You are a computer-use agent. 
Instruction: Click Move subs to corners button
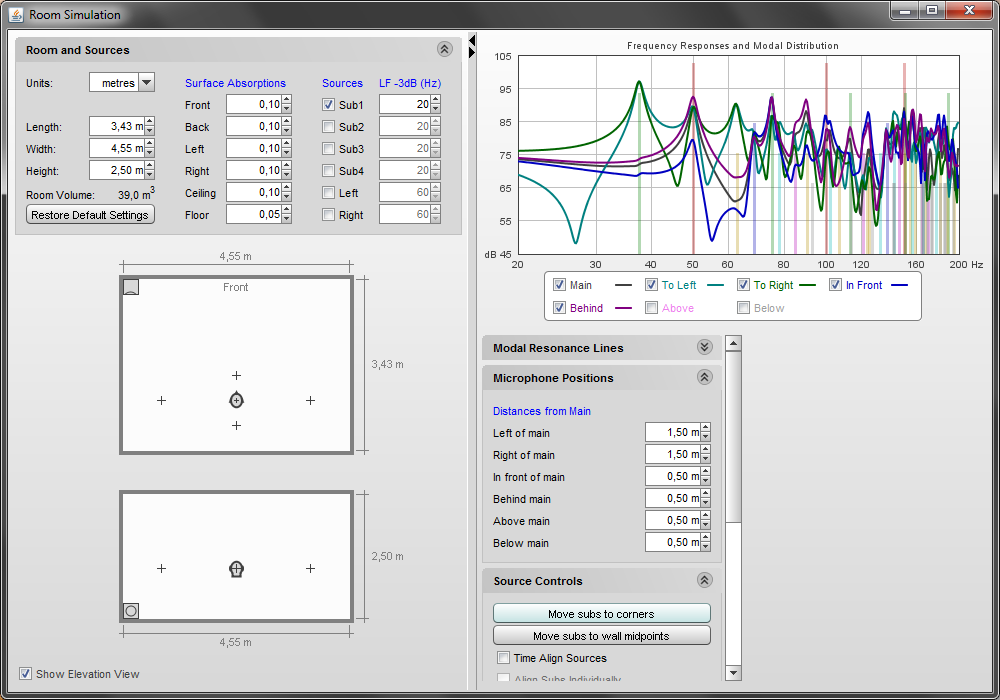(x=601, y=613)
